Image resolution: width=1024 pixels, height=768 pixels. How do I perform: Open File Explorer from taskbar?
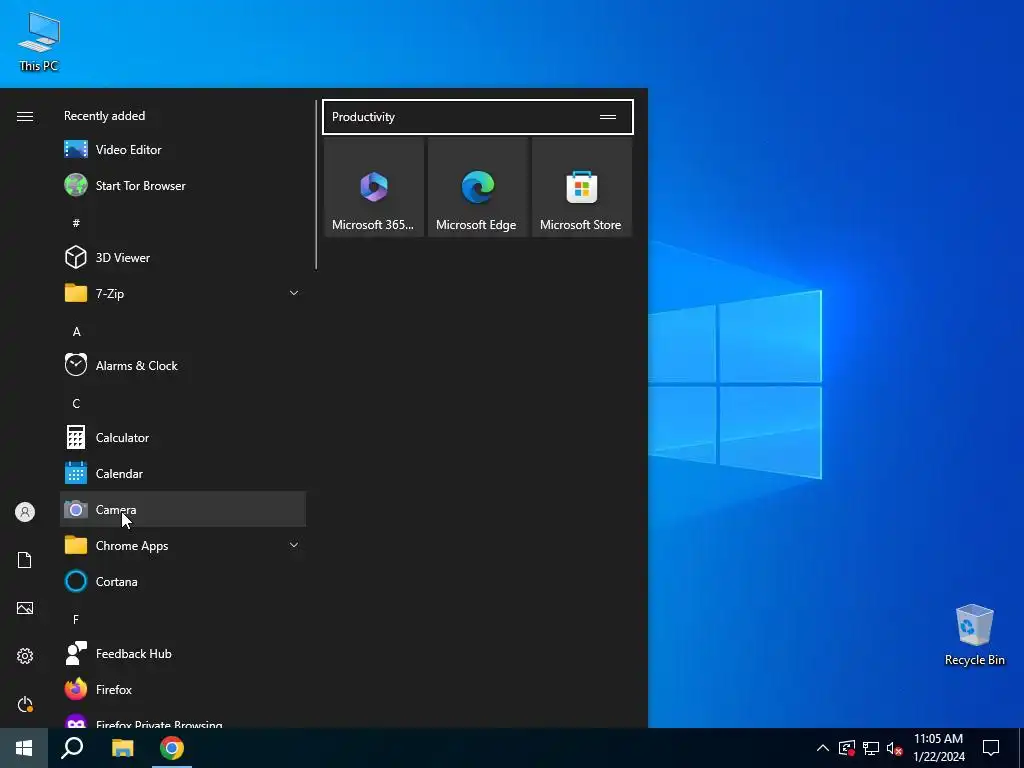(x=122, y=748)
